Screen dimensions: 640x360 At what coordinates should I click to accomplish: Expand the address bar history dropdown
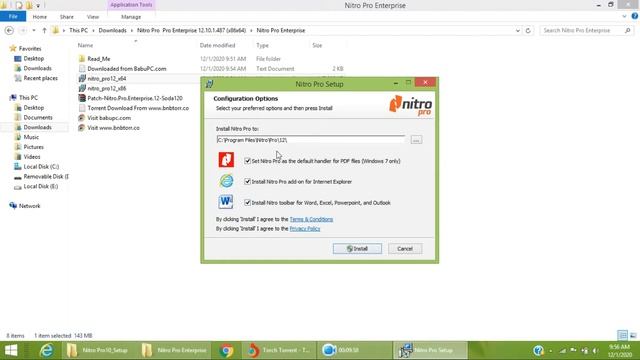coord(518,31)
